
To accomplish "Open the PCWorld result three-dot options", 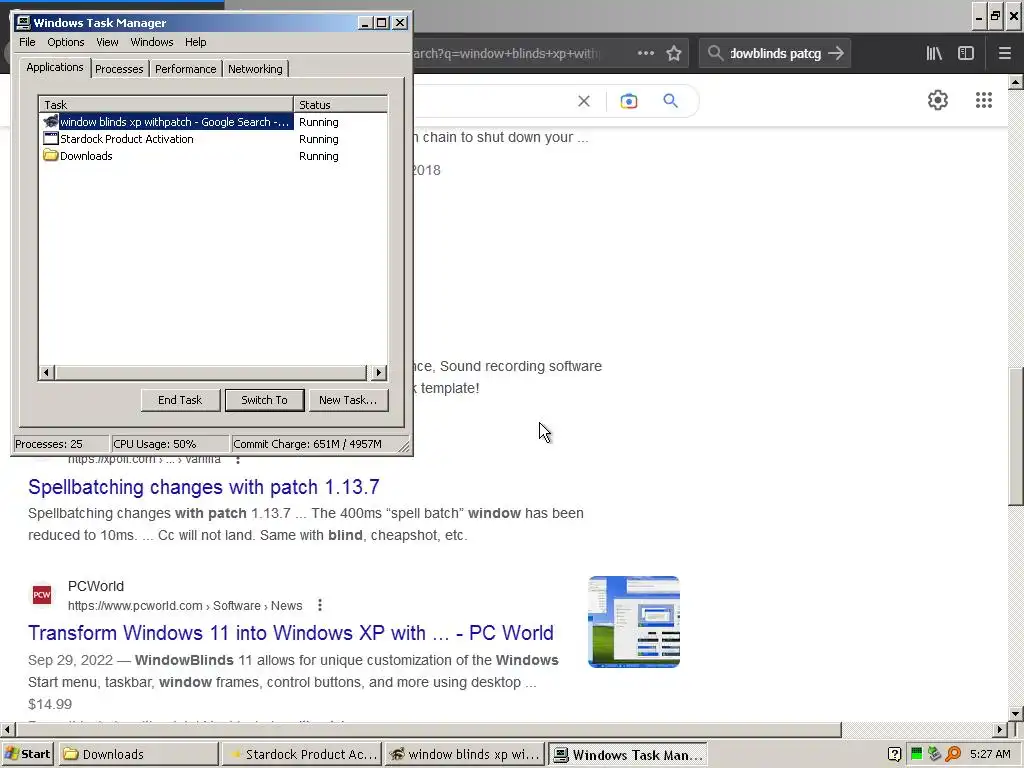I will click(x=320, y=605).
